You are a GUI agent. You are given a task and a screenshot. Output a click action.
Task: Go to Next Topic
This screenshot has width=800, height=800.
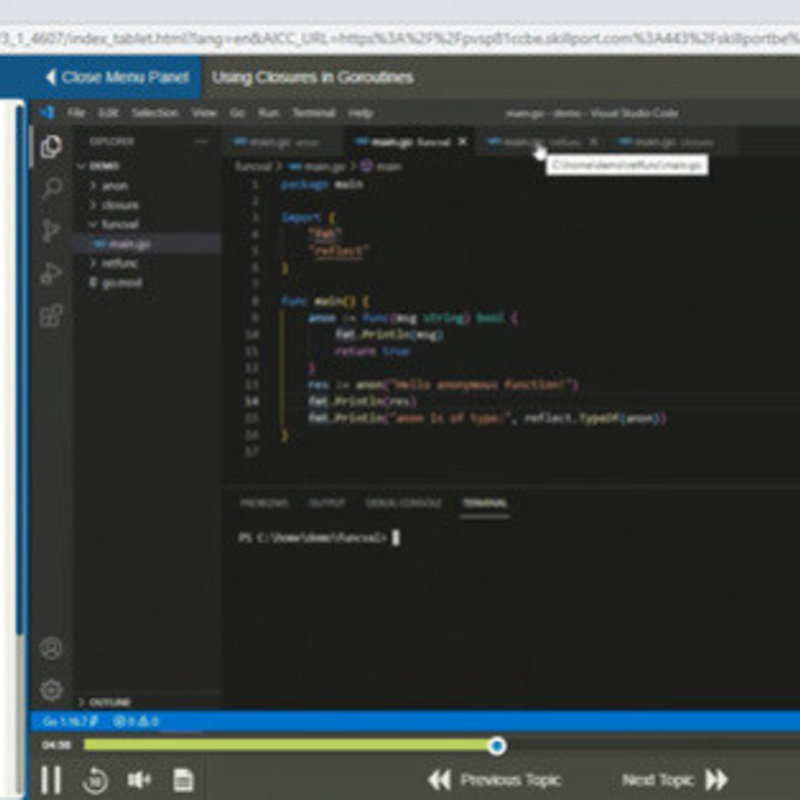pyautogui.click(x=675, y=780)
